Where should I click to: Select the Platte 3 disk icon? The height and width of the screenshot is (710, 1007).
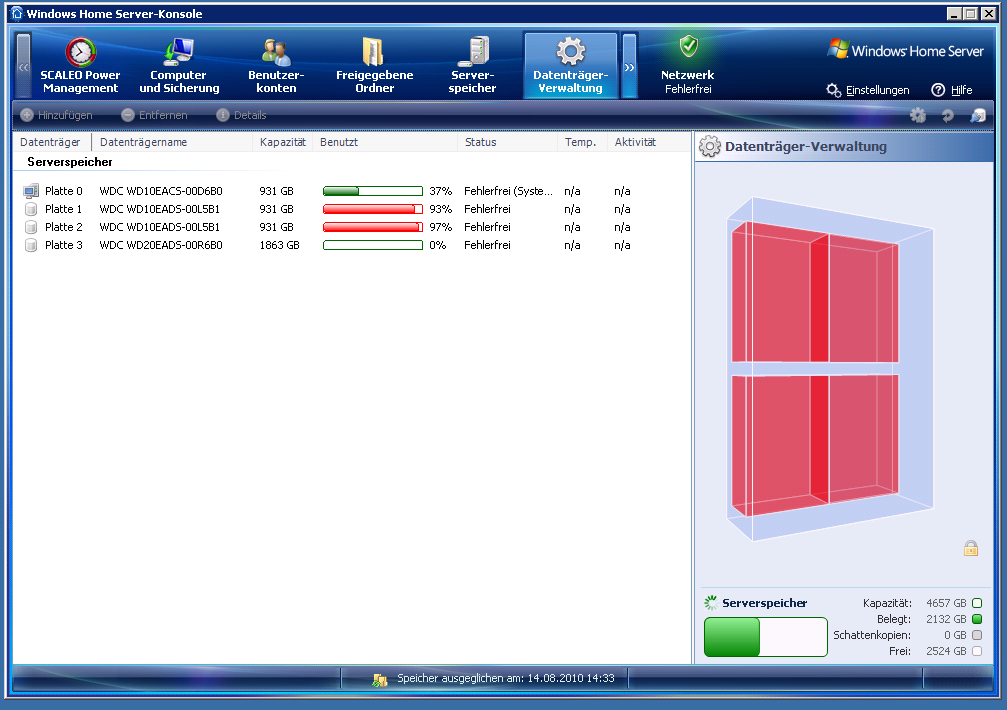(x=31, y=245)
